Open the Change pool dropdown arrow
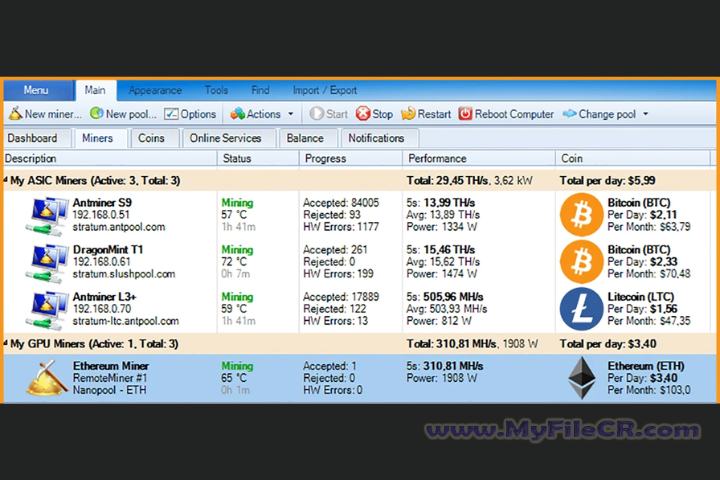The image size is (720, 480). tap(646, 114)
